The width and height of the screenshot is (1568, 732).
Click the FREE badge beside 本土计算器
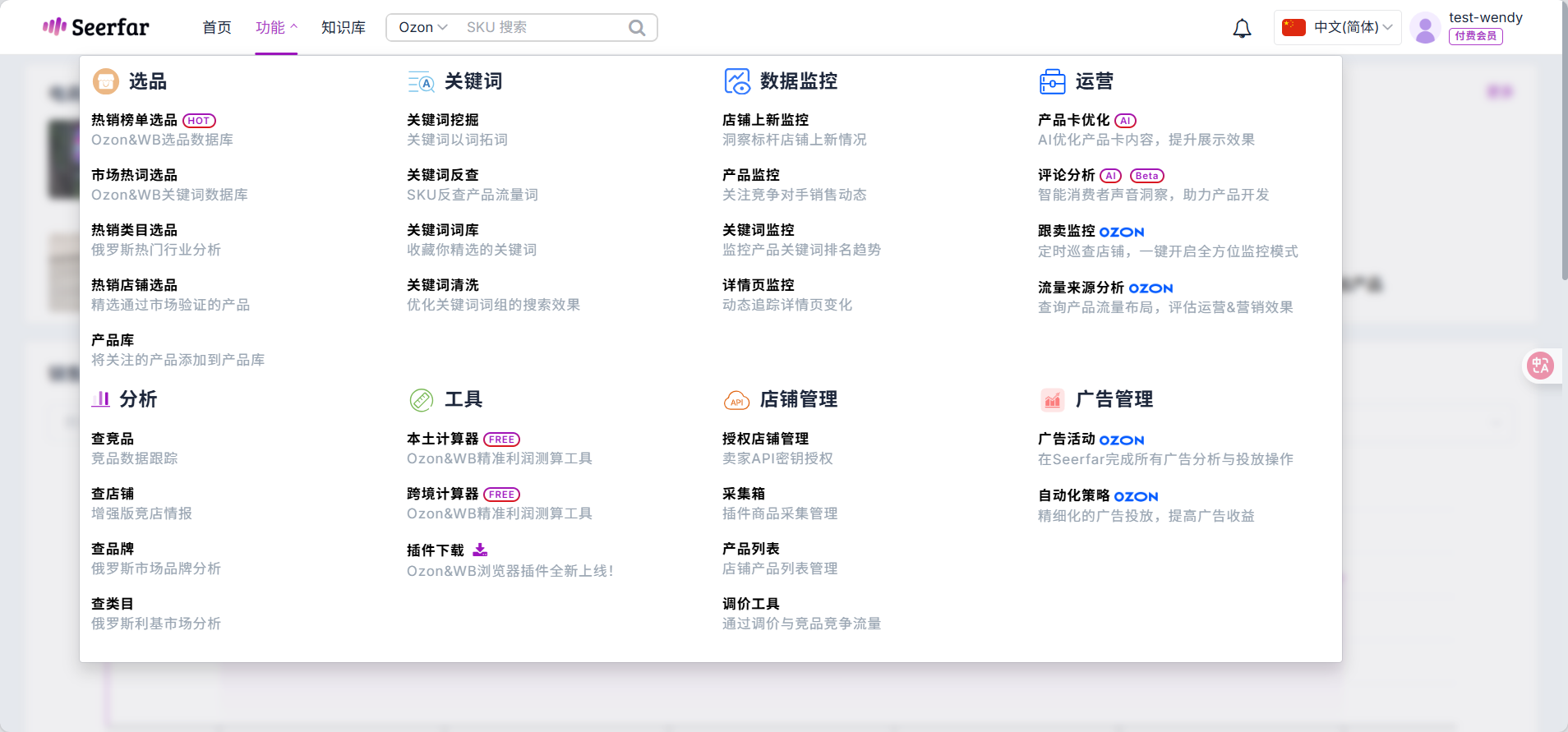501,440
